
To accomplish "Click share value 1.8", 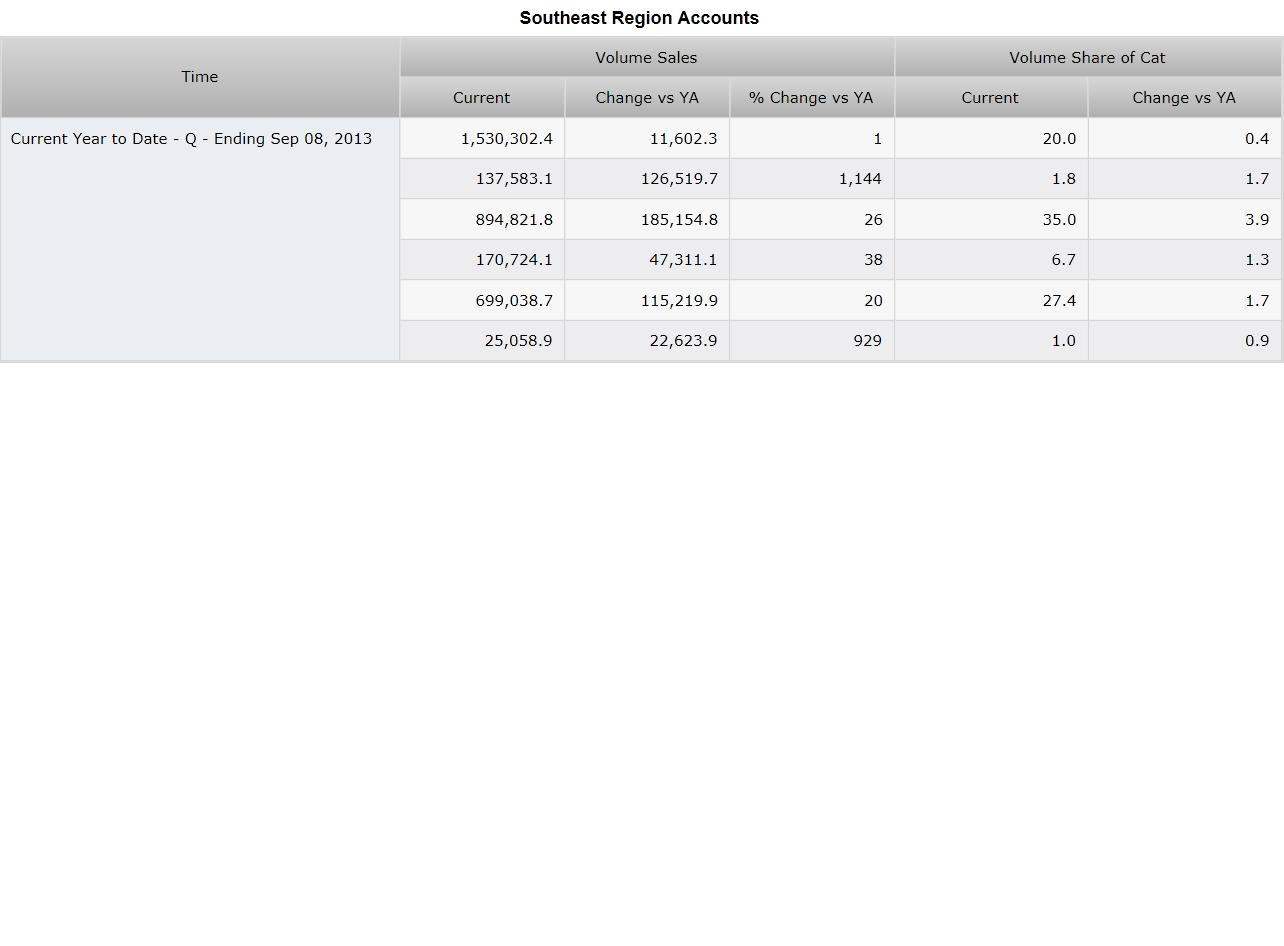I will 991,179.
